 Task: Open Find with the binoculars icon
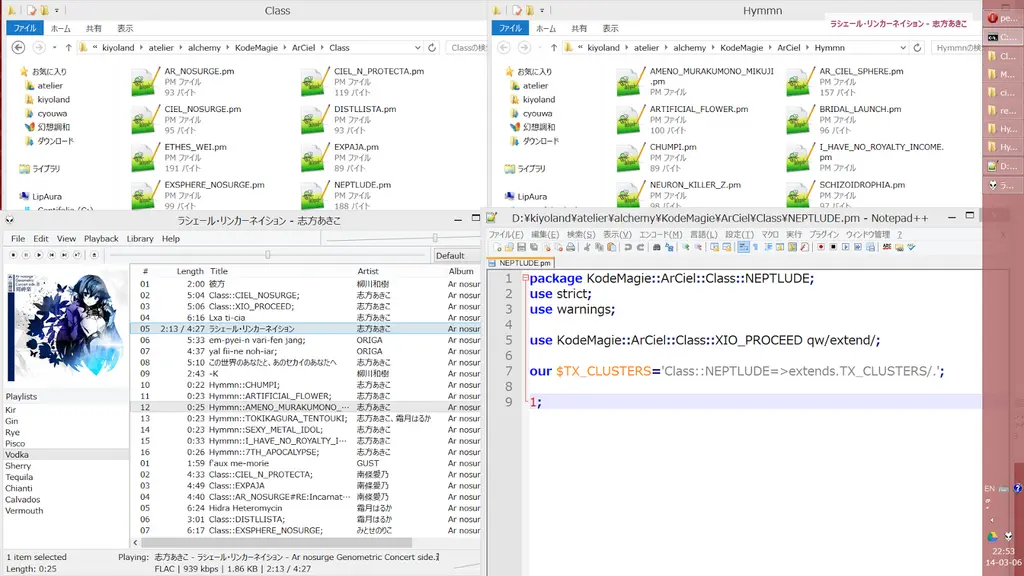[656, 248]
